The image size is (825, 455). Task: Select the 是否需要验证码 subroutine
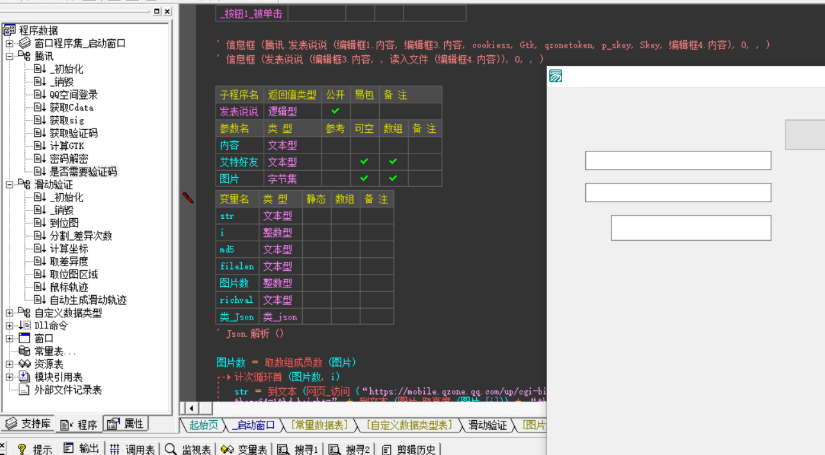(83, 171)
